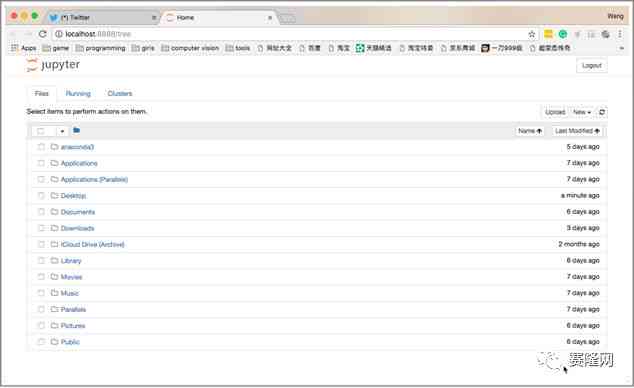The height and width of the screenshot is (388, 634).
Task: Click the site info icon in the address bar
Action: 59,34
